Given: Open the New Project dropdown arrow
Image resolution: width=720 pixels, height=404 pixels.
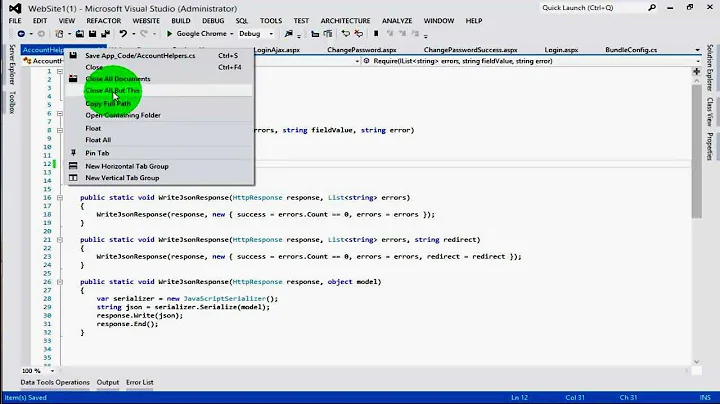Looking at the screenshot, I should pos(69,34).
